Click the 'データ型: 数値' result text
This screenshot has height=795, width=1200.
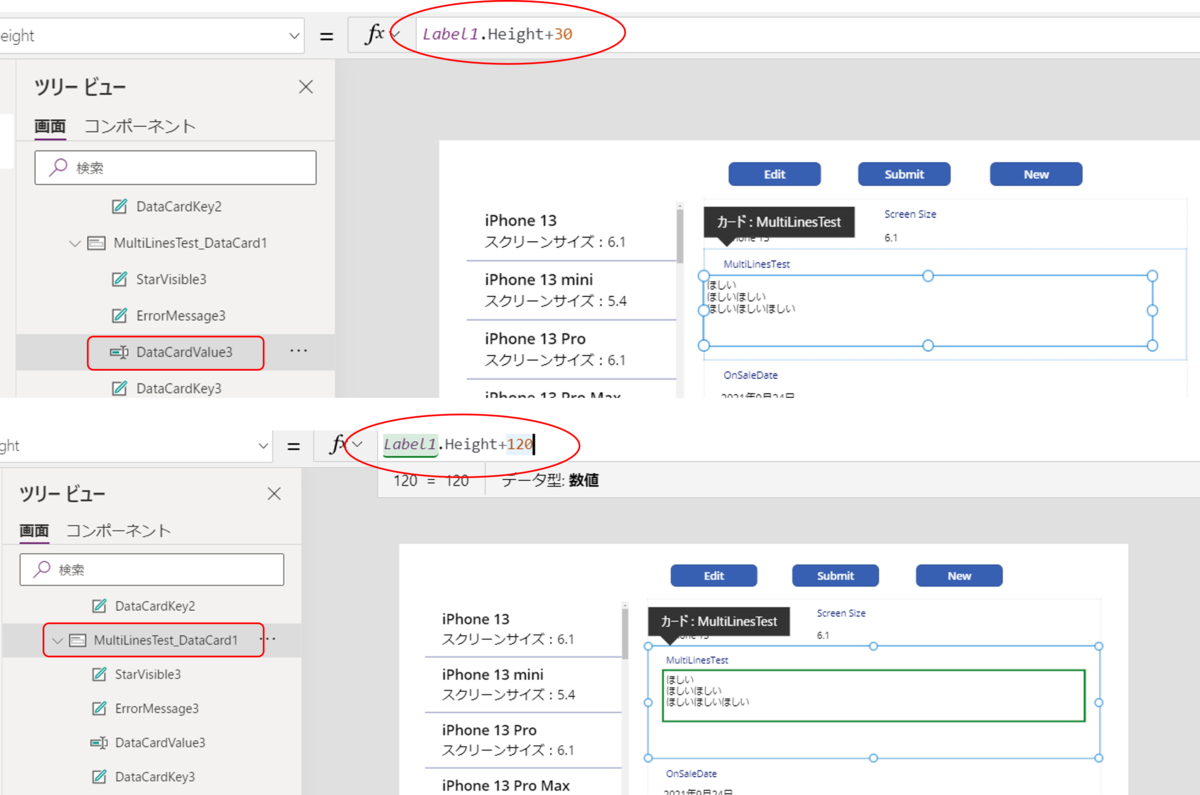[x=550, y=481]
